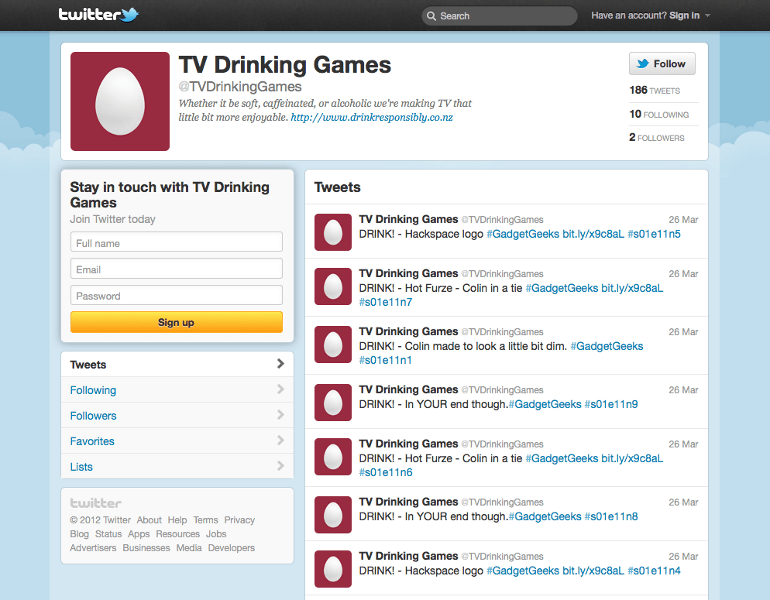Click avatar of the #s01e11n5 tweet

pos(333,232)
